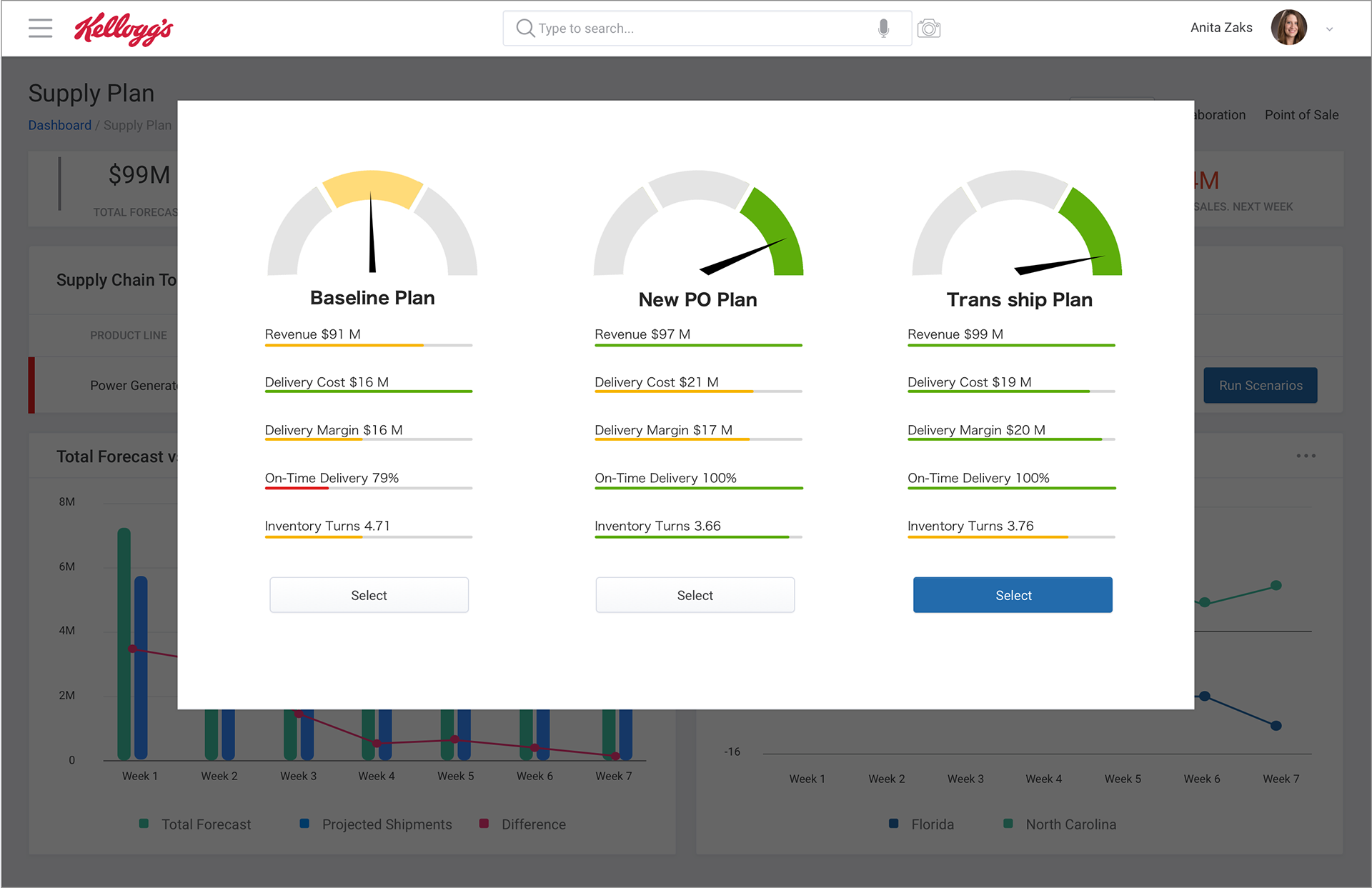Image resolution: width=1372 pixels, height=888 pixels.
Task: Click Trans ship Inventory Turns 3.76 bar
Action: (x=1011, y=537)
